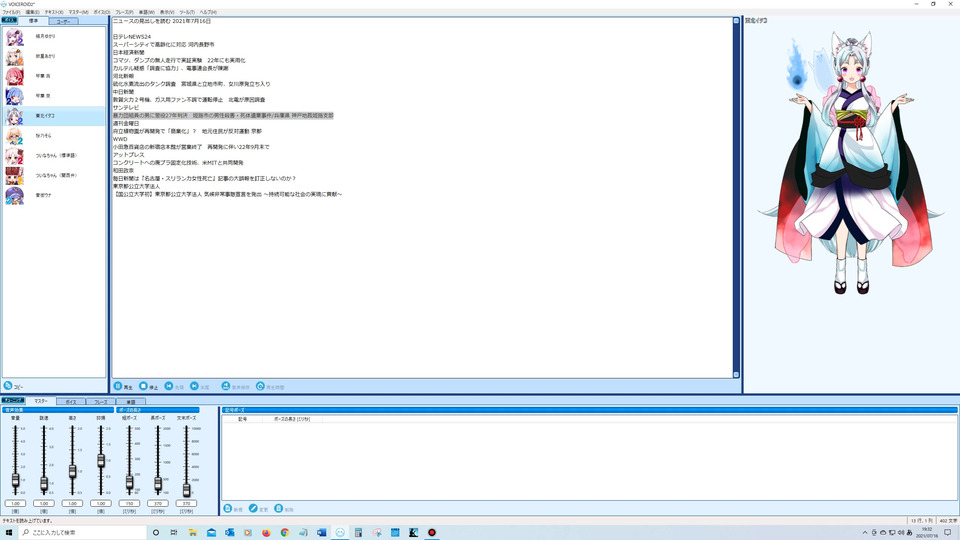Click the 新規 new symbol pause icon
Viewport: 960px width, 540px height.
[x=228, y=509]
